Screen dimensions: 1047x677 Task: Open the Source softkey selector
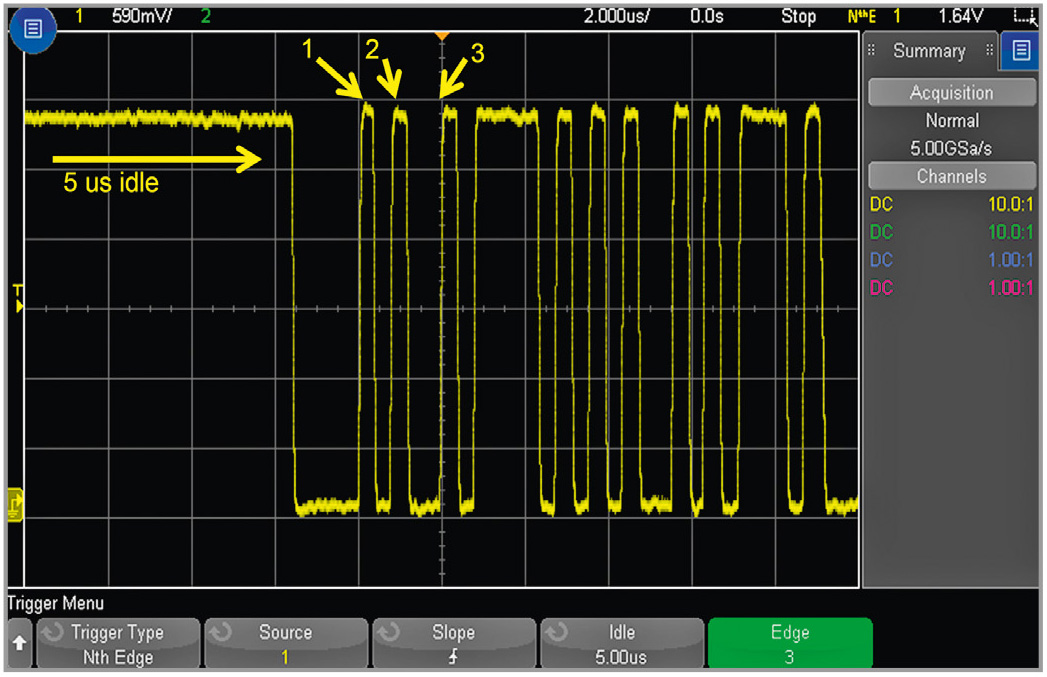(x=285, y=644)
